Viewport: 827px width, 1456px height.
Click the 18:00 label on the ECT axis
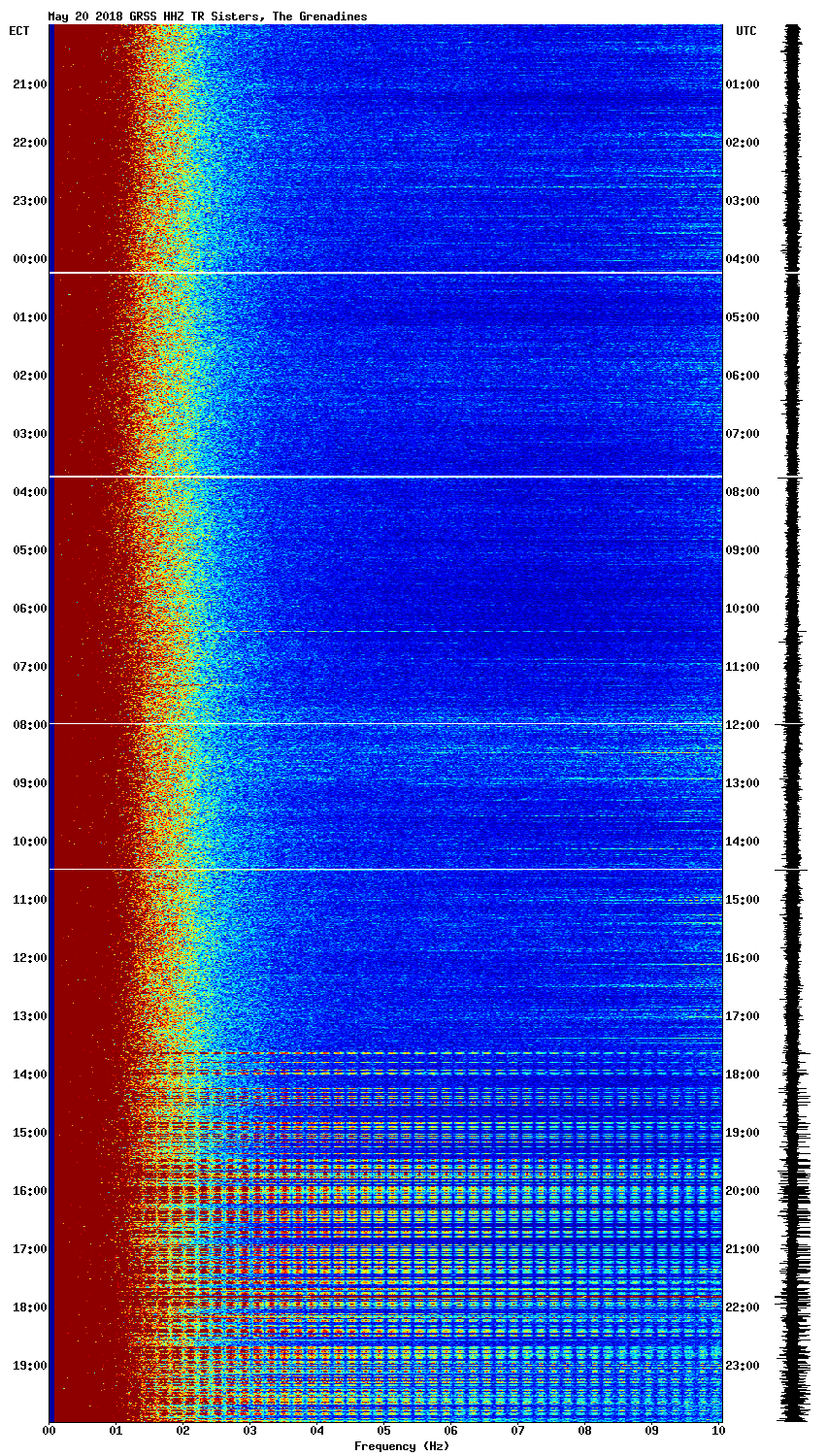coord(29,1307)
